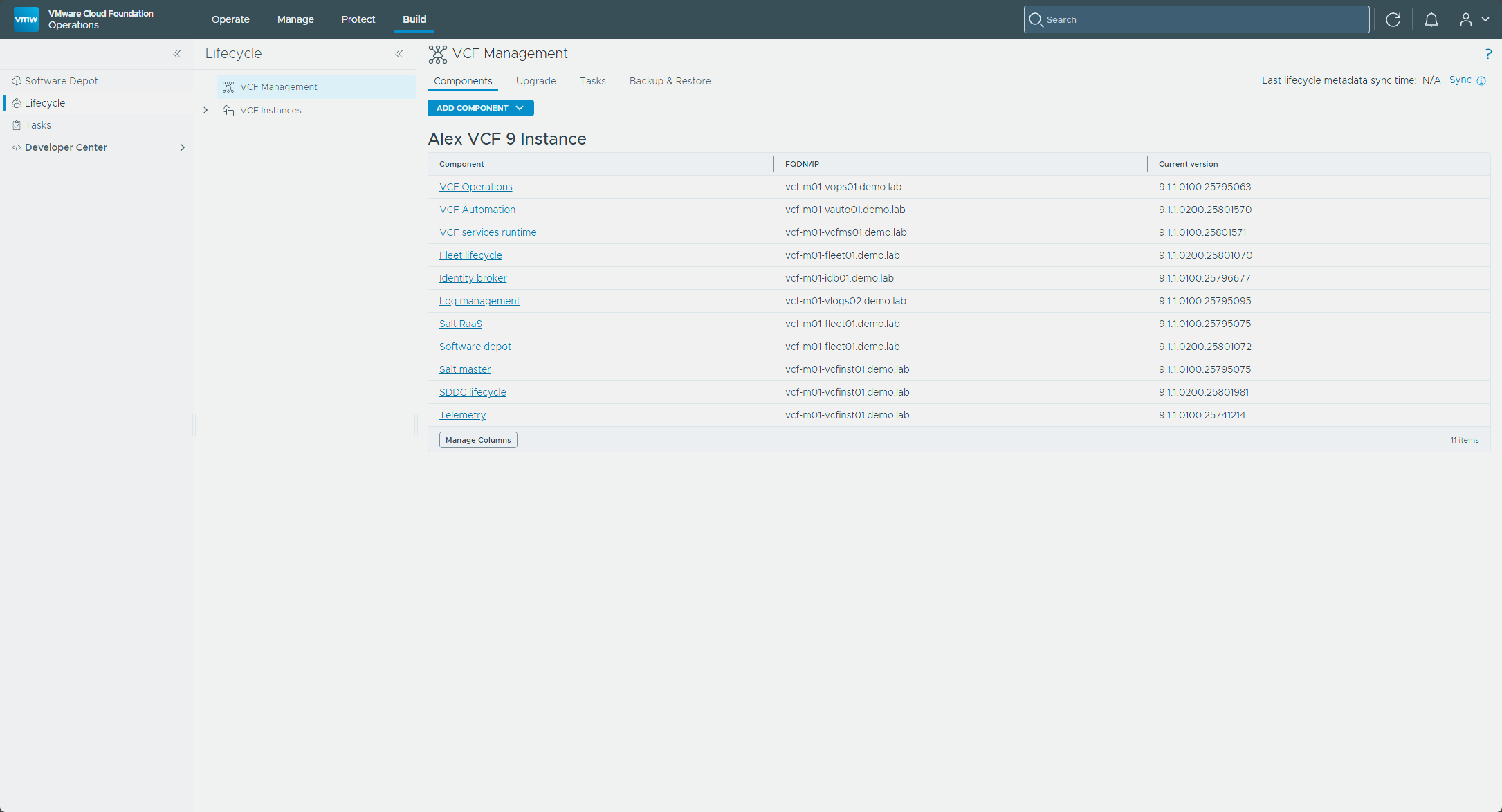Click the VCF Management tree icon
Screen dimensions: 1502x812
(x=228, y=87)
